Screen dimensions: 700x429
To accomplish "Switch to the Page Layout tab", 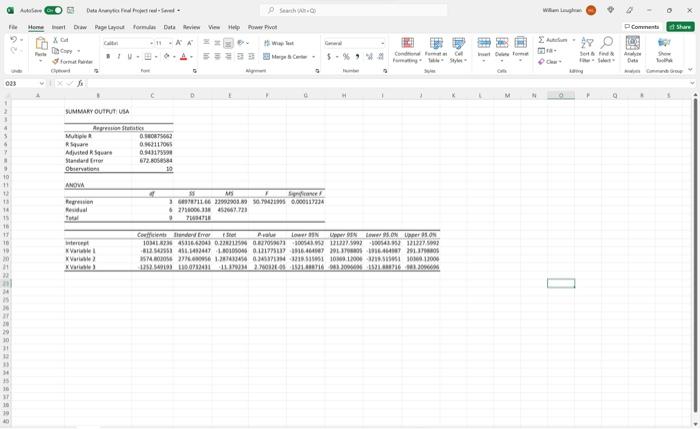I will tap(109, 27).
